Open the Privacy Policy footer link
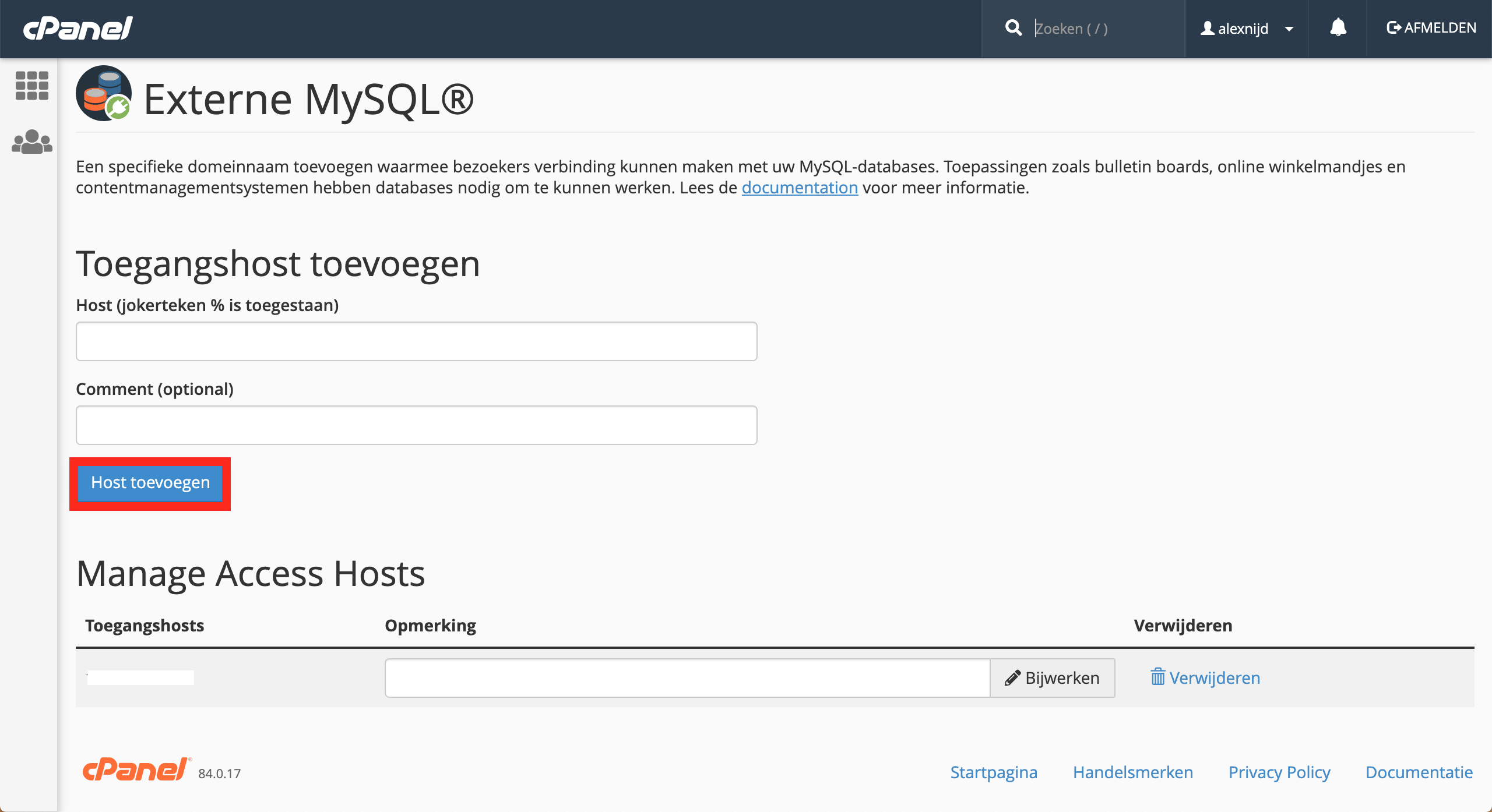The image size is (1492, 812). point(1279,772)
